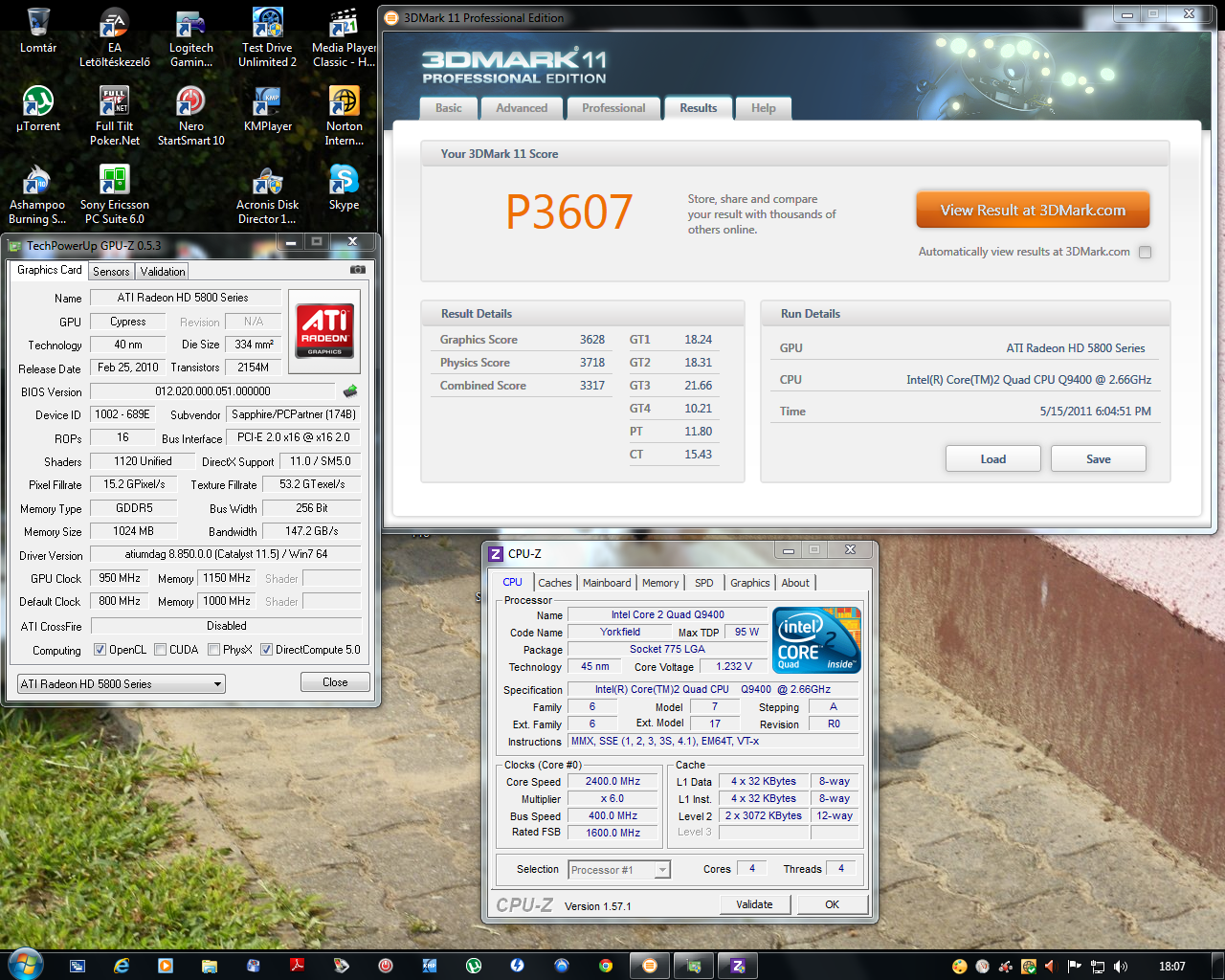Click the Load button in Run Details
Screen dimensions: 1225x980
993,459
